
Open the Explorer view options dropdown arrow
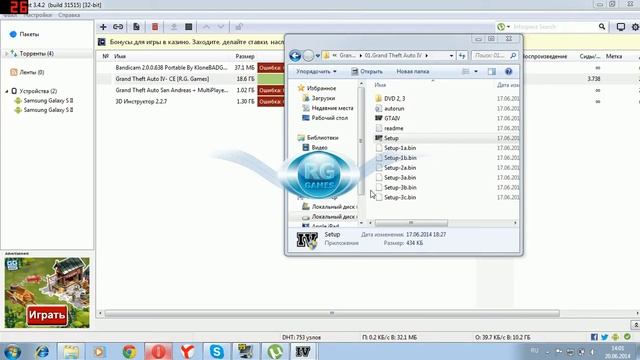476,71
